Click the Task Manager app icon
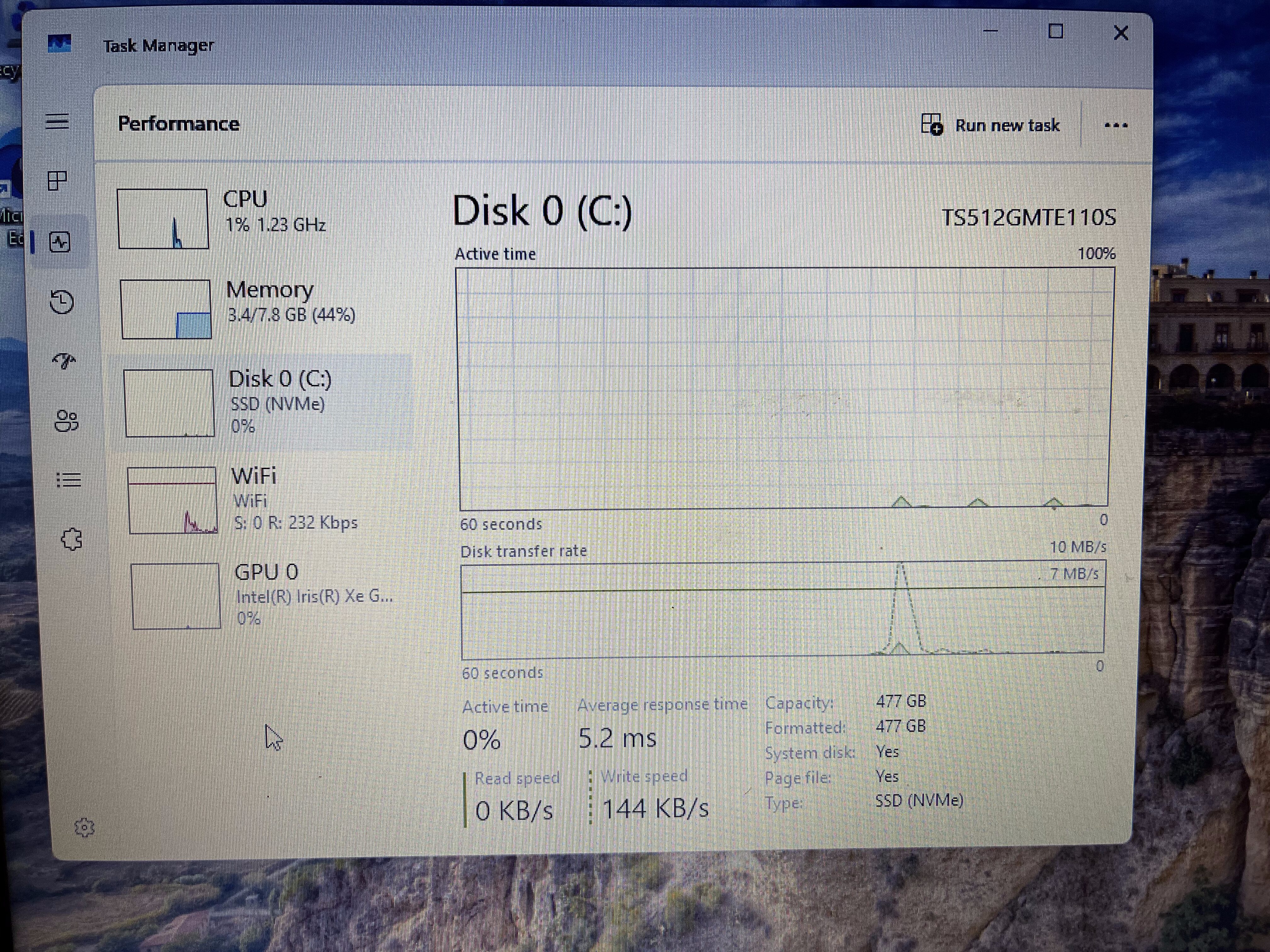The image size is (1270, 952). (59, 44)
